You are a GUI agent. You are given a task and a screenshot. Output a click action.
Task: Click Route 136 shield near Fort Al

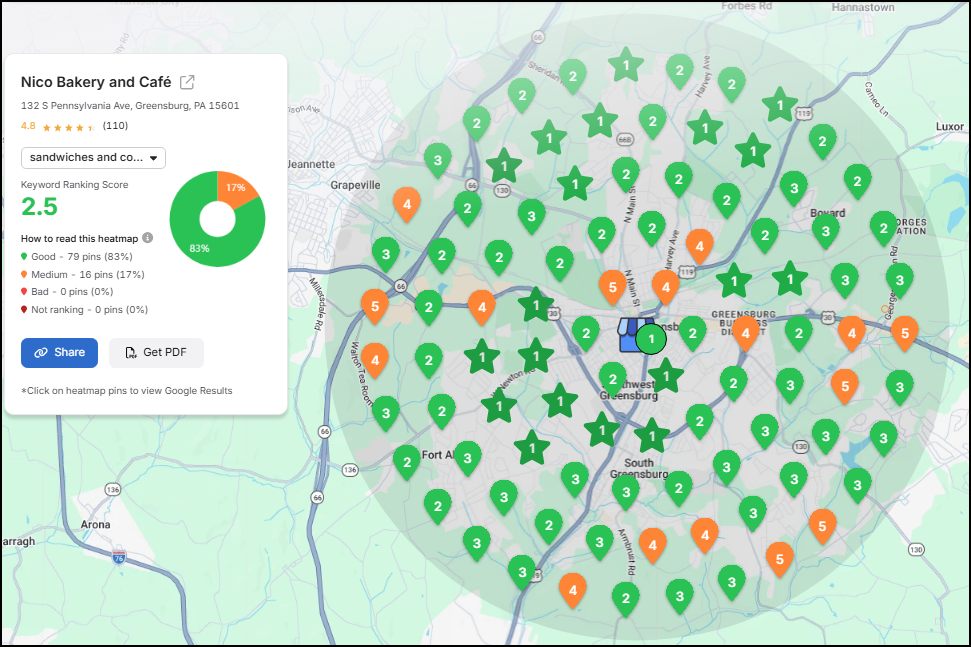pyautogui.click(x=350, y=470)
